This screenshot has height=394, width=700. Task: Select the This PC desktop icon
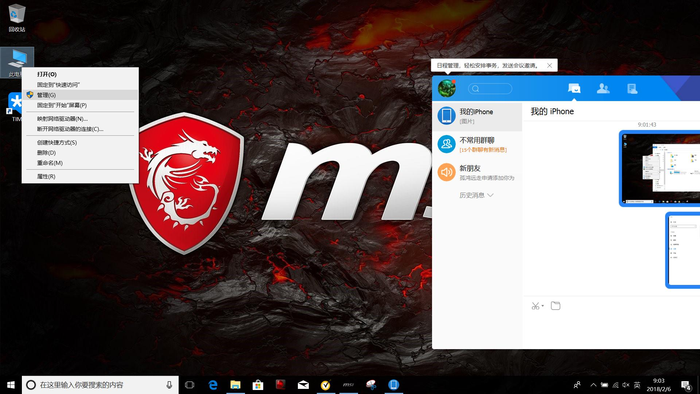point(17,62)
